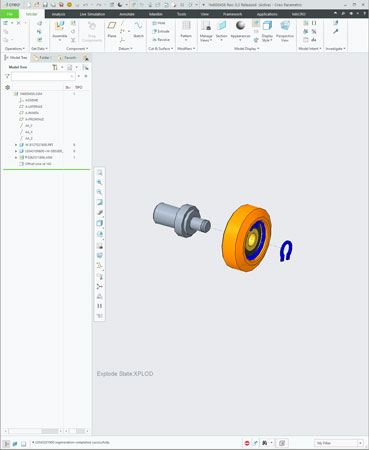This screenshot has width=369, height=450.
Task: Open the selection filter dropdown in status bar
Action: [360, 443]
